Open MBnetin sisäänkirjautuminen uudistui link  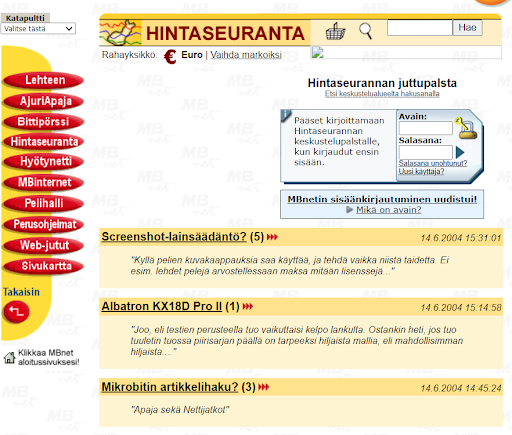point(382,199)
